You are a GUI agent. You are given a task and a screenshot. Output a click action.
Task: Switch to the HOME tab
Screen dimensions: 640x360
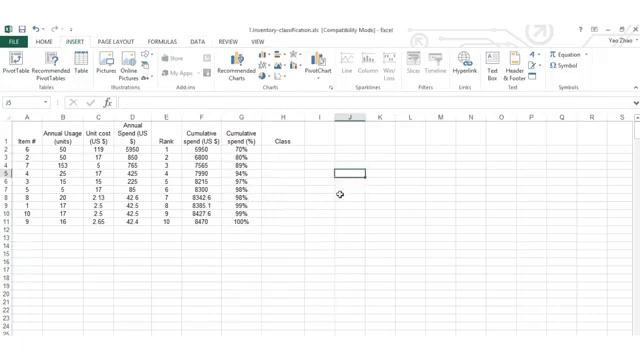point(44,42)
